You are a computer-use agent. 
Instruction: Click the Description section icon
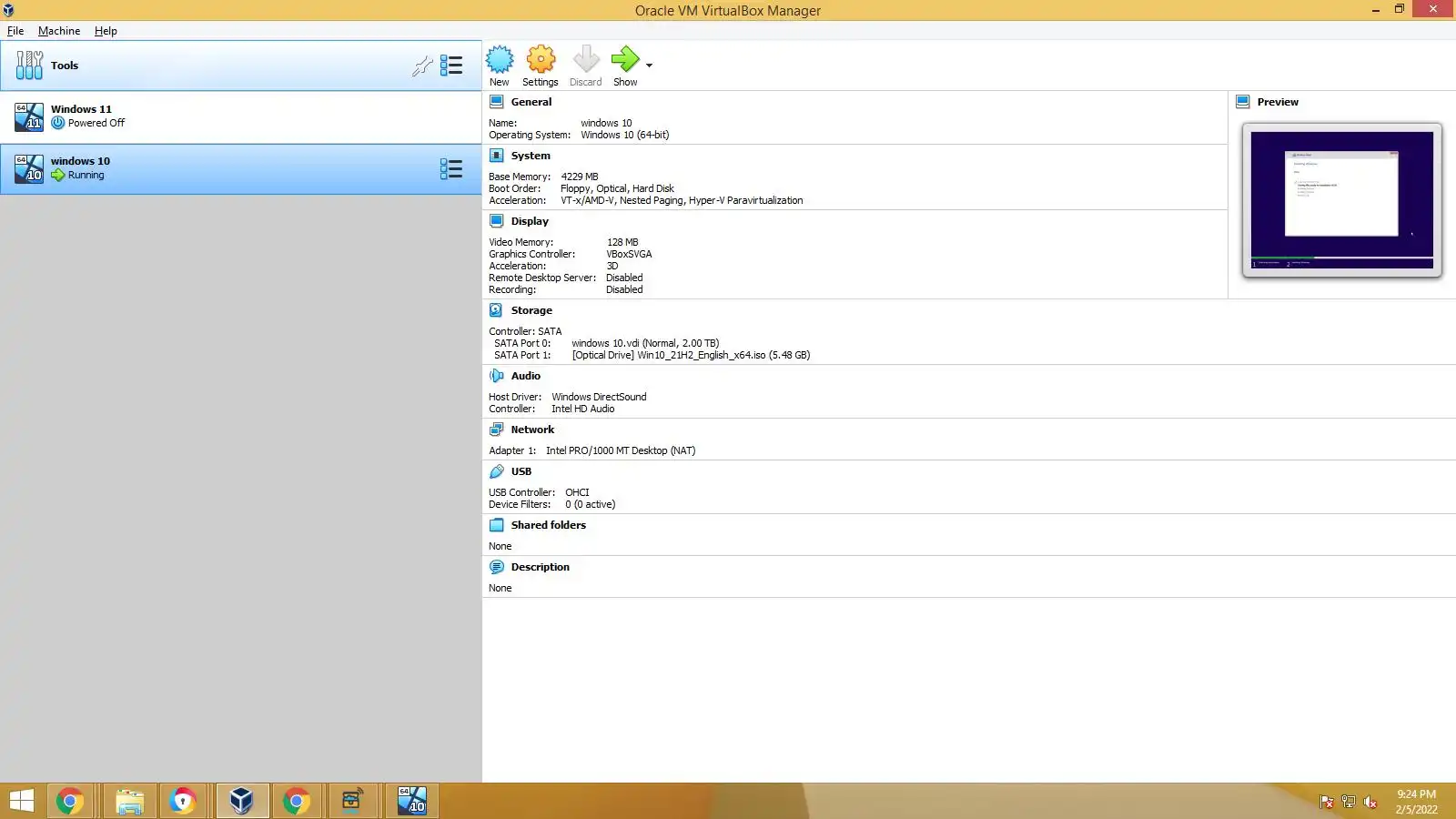pyautogui.click(x=497, y=567)
